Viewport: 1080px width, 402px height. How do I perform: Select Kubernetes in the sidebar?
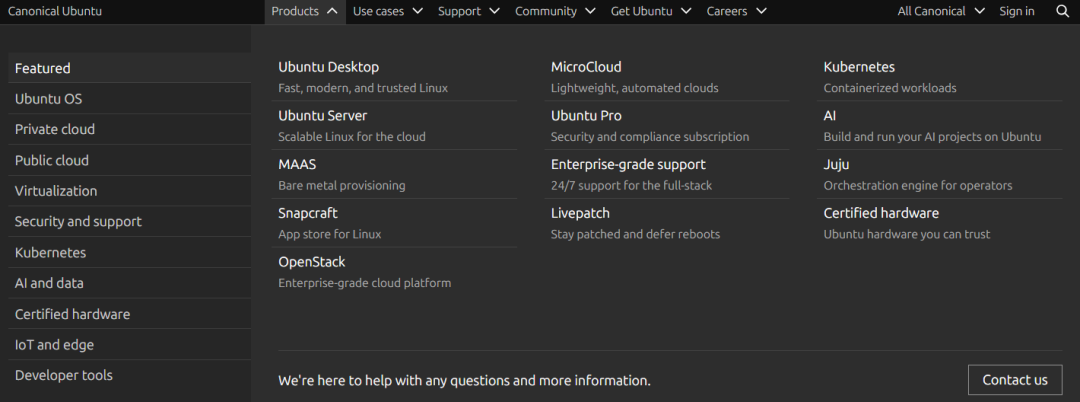point(129,253)
